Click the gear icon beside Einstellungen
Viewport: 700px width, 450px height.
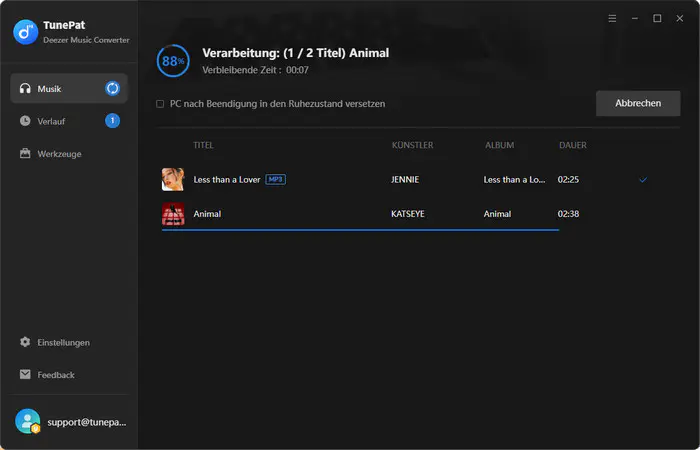click(25, 342)
